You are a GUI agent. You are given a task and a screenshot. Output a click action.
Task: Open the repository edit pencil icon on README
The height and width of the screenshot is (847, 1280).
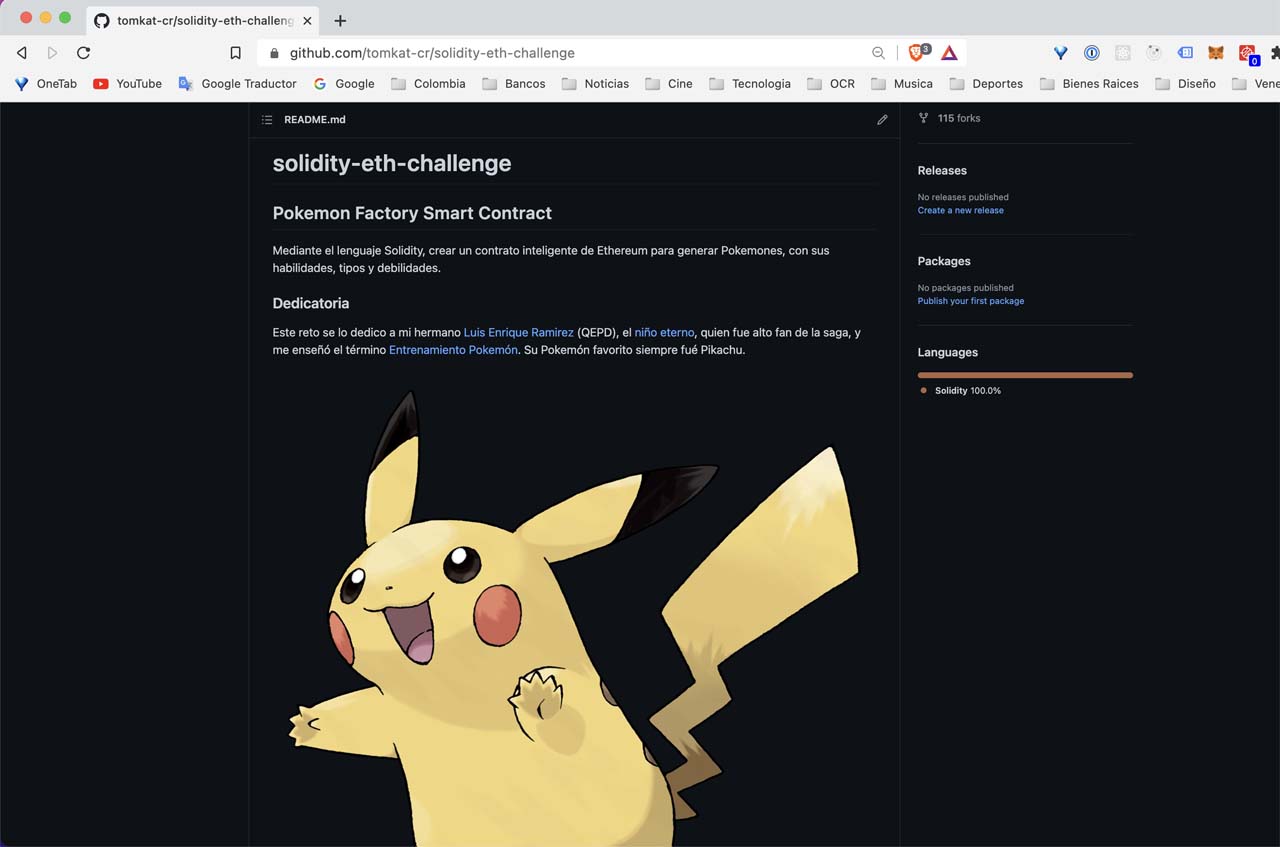(882, 119)
